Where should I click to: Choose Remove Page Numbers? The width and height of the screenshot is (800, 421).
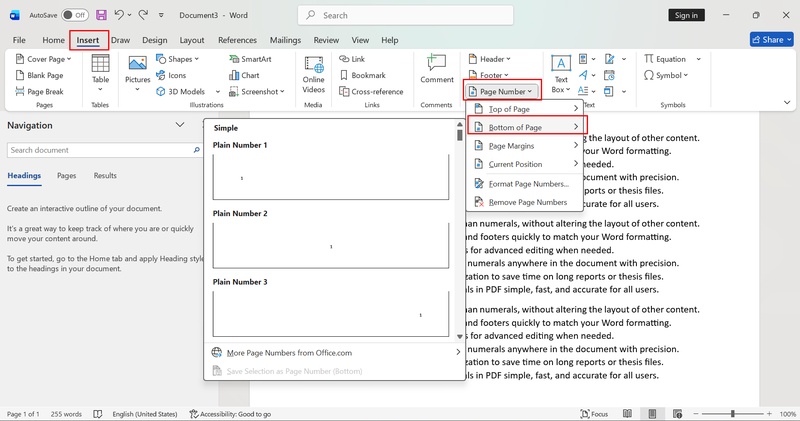tap(527, 202)
